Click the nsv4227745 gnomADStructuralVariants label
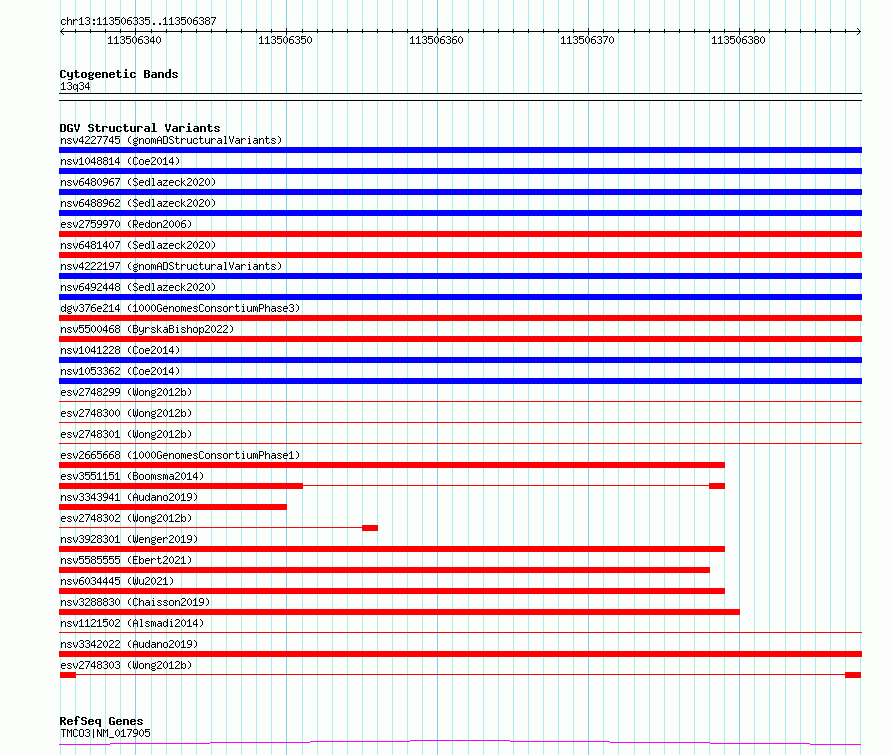 coord(171,140)
